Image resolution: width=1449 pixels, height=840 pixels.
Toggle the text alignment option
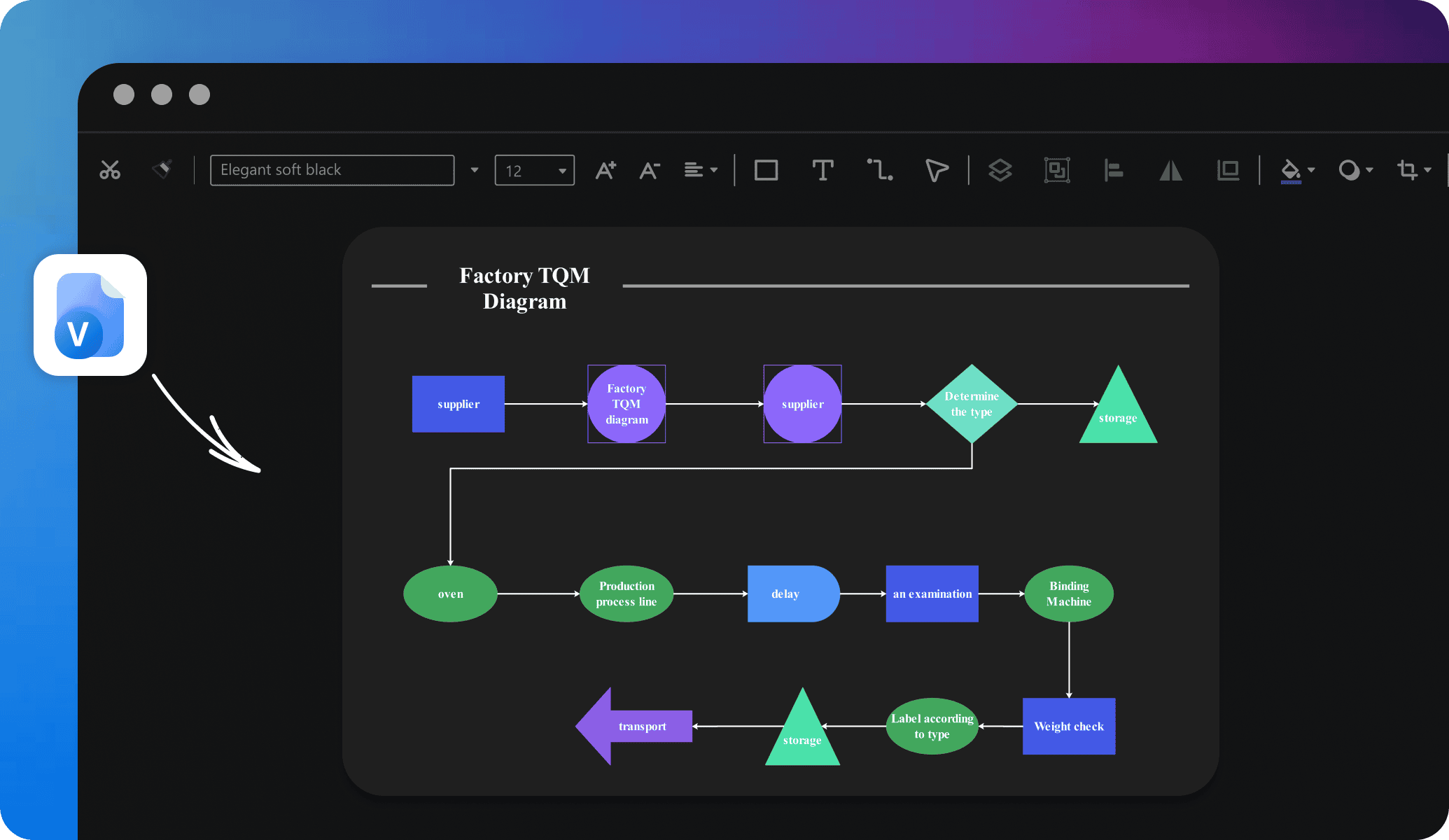pos(701,169)
